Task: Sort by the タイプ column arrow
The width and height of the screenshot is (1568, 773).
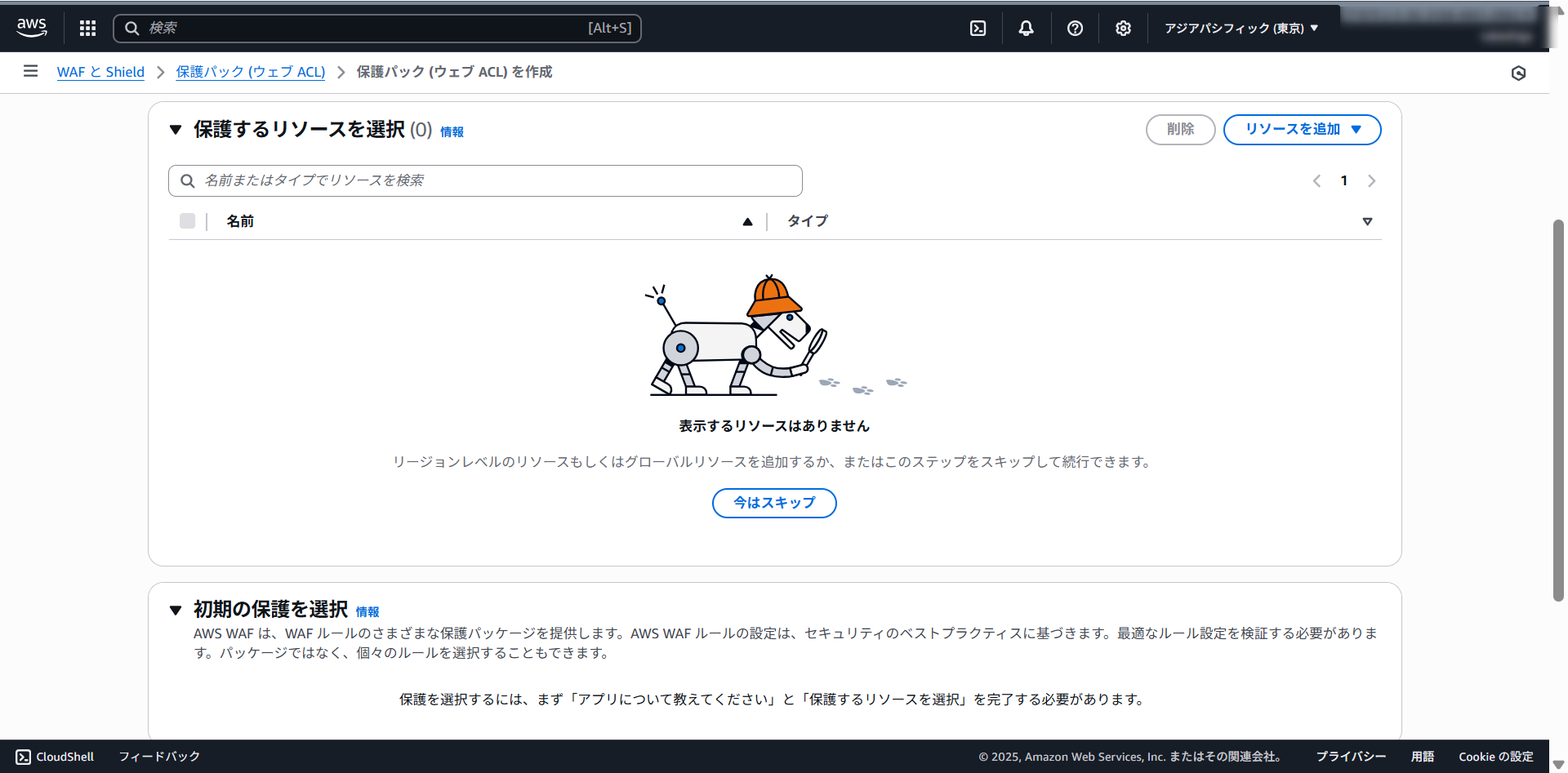Action: (x=1367, y=221)
